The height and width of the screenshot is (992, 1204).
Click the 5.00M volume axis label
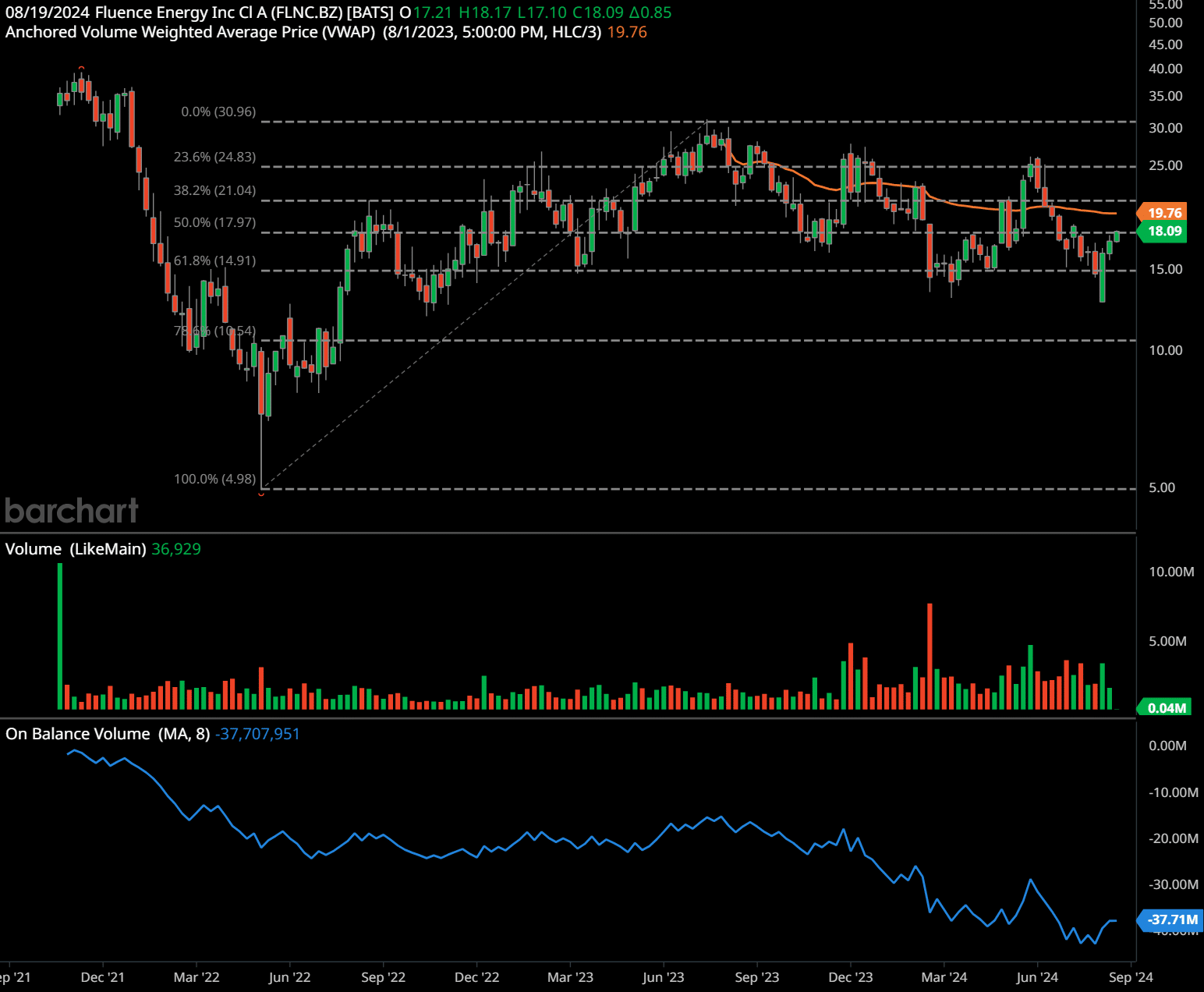[1167, 641]
